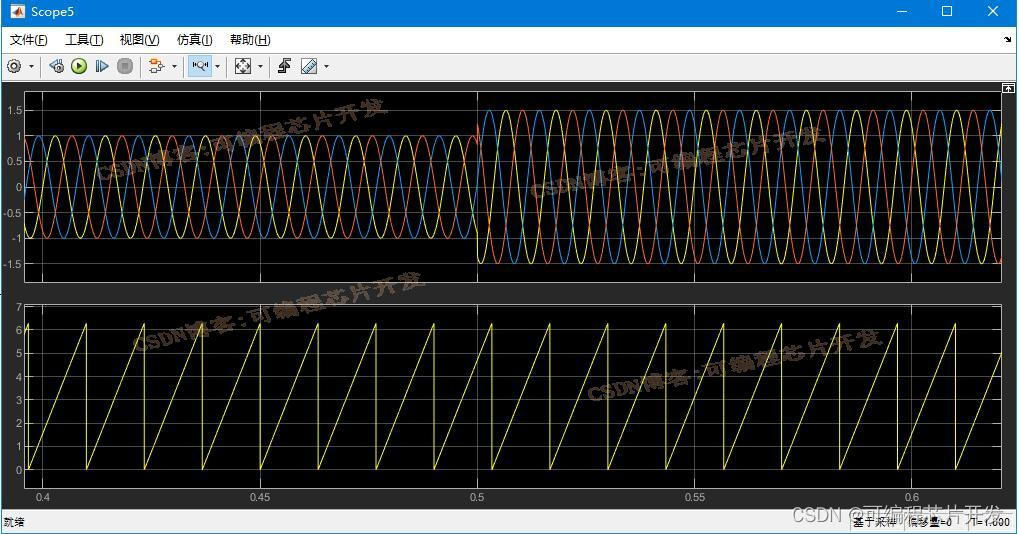1019x534 pixels.
Task: Toggle the cursor measurements ruler tool
Action: point(309,66)
